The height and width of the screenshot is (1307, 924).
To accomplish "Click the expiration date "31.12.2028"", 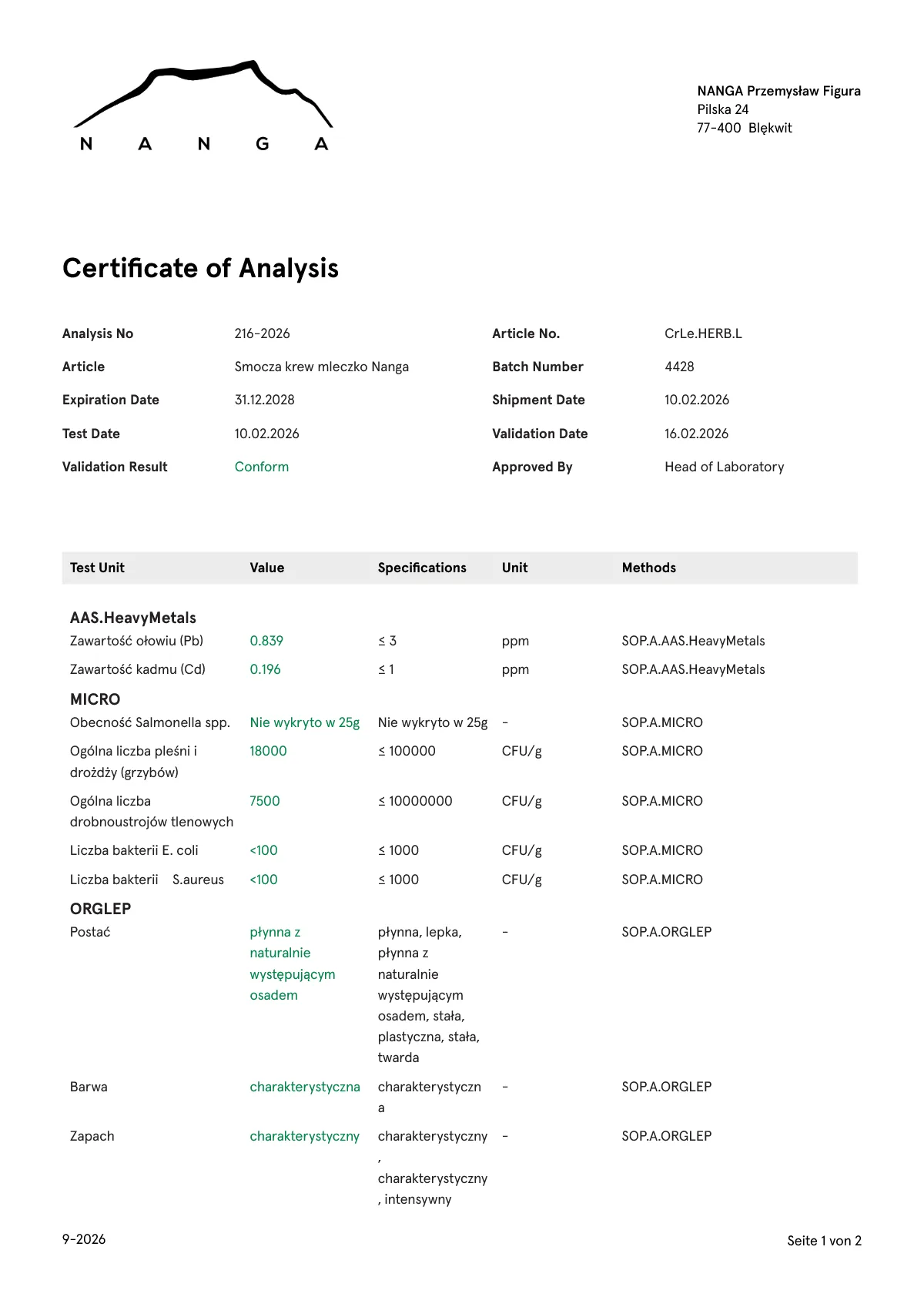I will coord(264,400).
